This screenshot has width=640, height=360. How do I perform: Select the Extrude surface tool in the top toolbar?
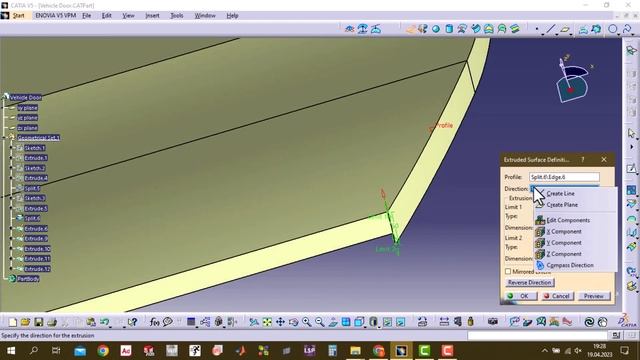click(411, 29)
